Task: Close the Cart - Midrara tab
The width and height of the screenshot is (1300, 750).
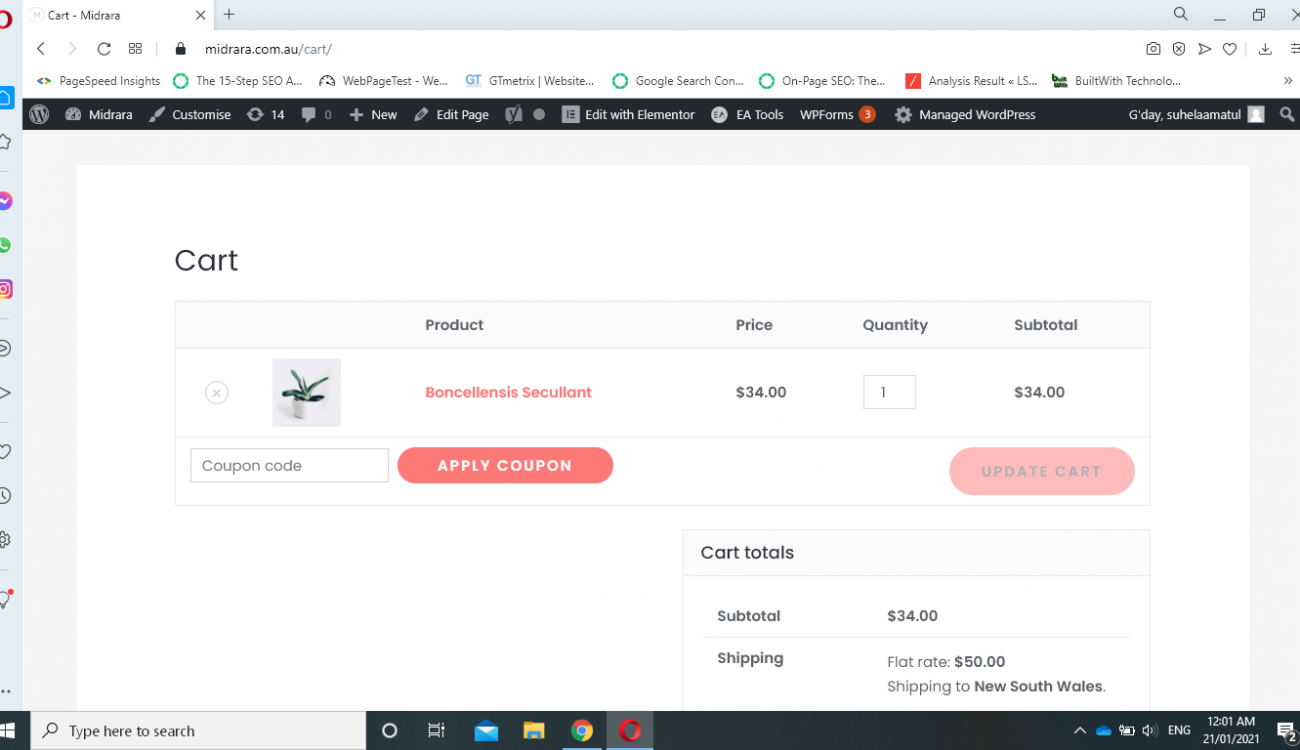Action: pos(200,15)
